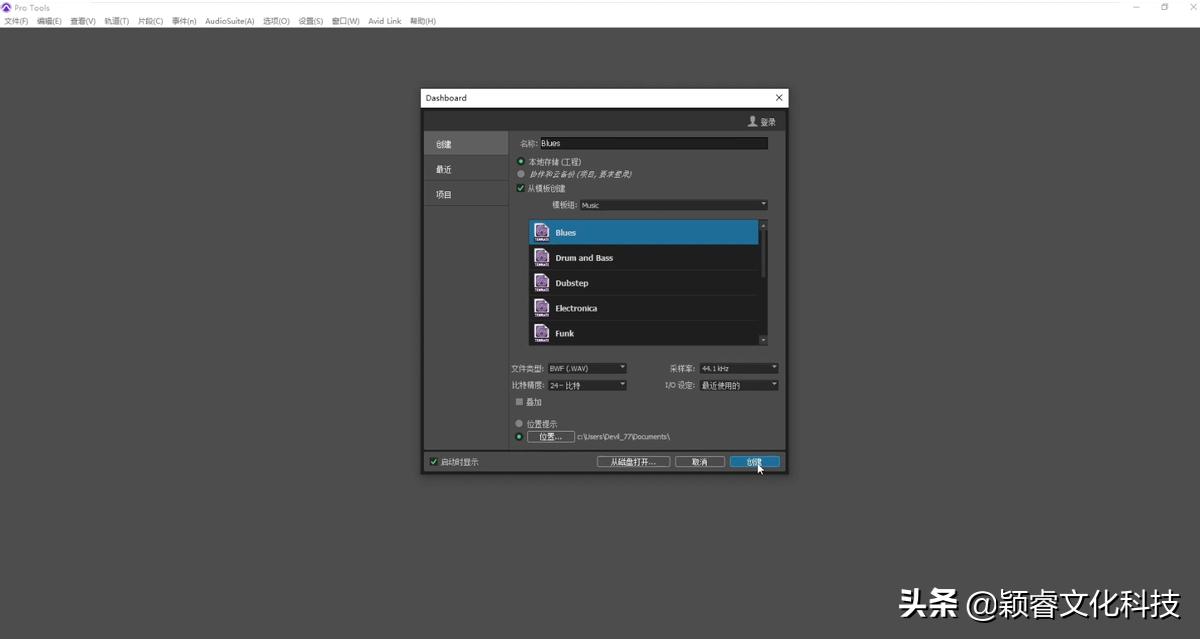Image resolution: width=1200 pixels, height=639 pixels.
Task: Select 协作和云备份 radio button
Action: (520, 174)
